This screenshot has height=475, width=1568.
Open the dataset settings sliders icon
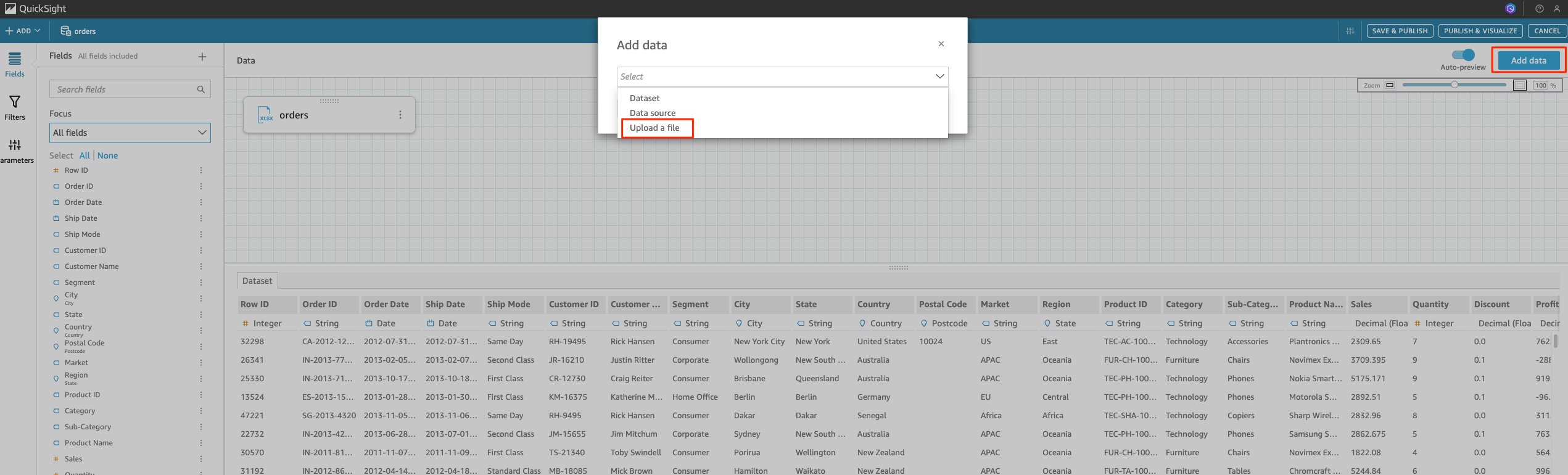pyautogui.click(x=1350, y=31)
